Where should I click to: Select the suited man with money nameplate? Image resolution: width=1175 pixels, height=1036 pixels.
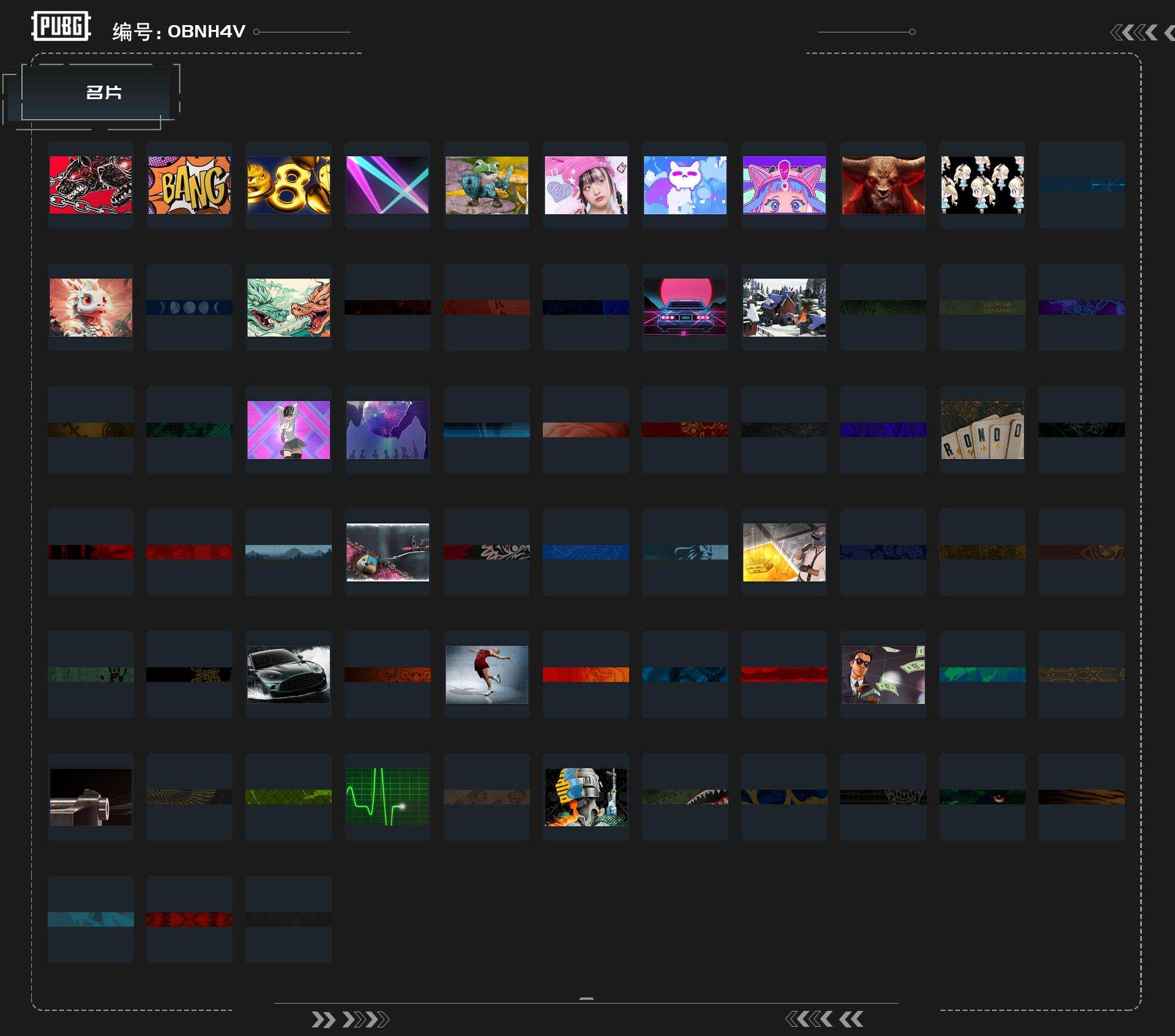884,674
